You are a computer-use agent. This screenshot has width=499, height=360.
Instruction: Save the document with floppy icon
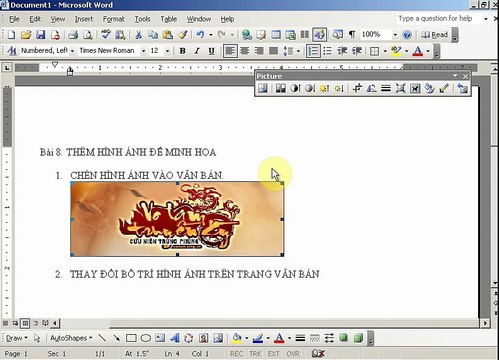coord(41,35)
